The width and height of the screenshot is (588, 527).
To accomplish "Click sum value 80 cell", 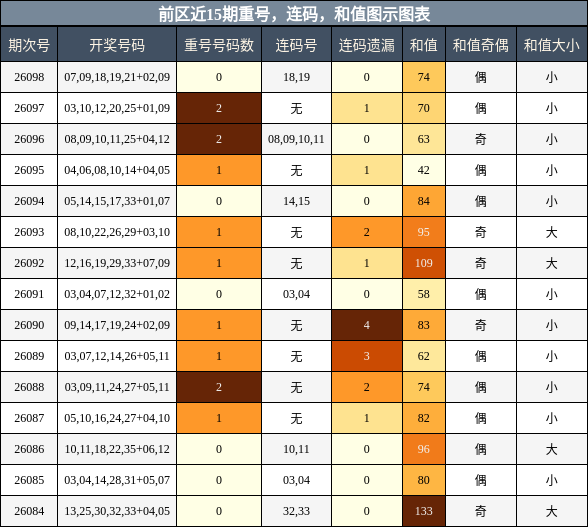I will click(424, 480).
